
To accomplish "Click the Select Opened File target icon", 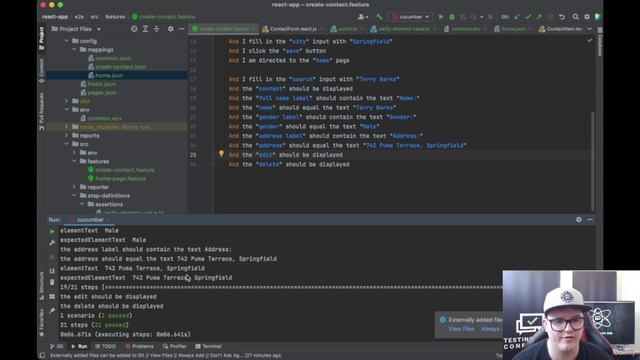I will pyautogui.click(x=134, y=29).
